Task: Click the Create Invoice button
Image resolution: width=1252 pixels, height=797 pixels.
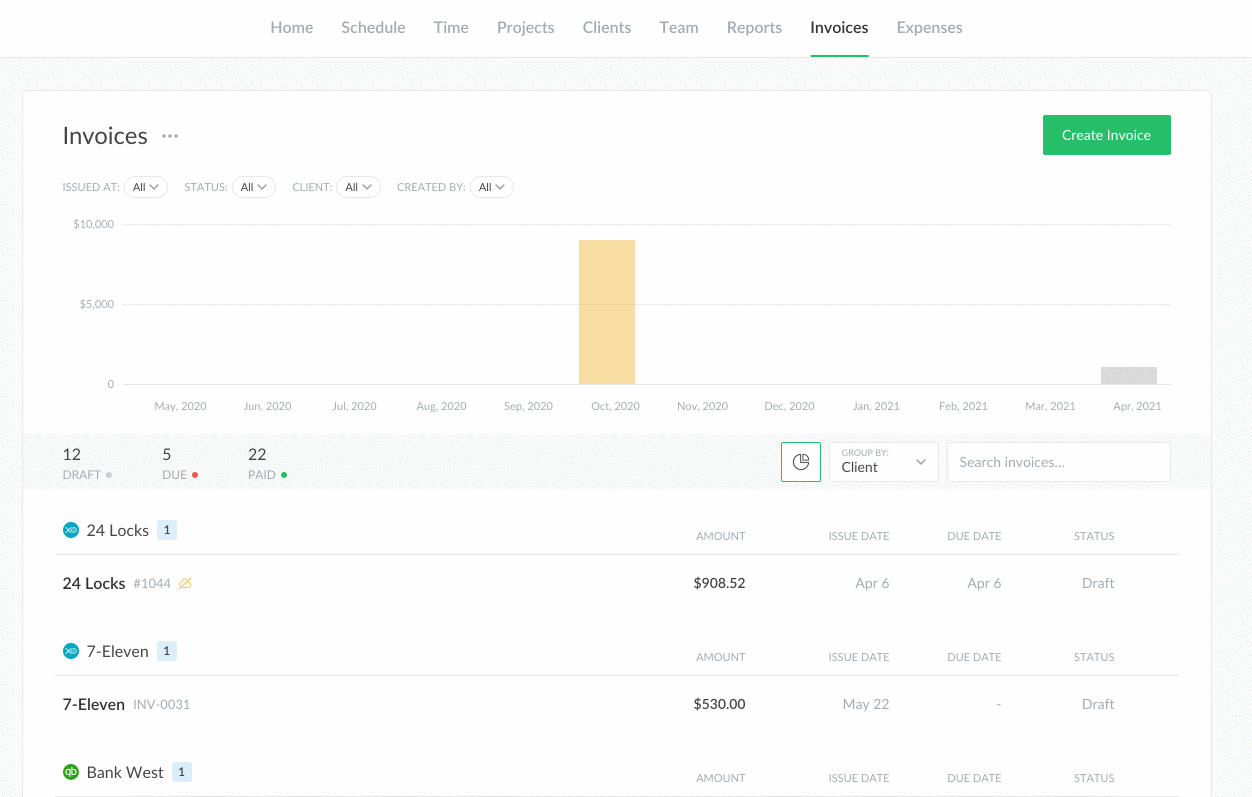Action: [1106, 134]
